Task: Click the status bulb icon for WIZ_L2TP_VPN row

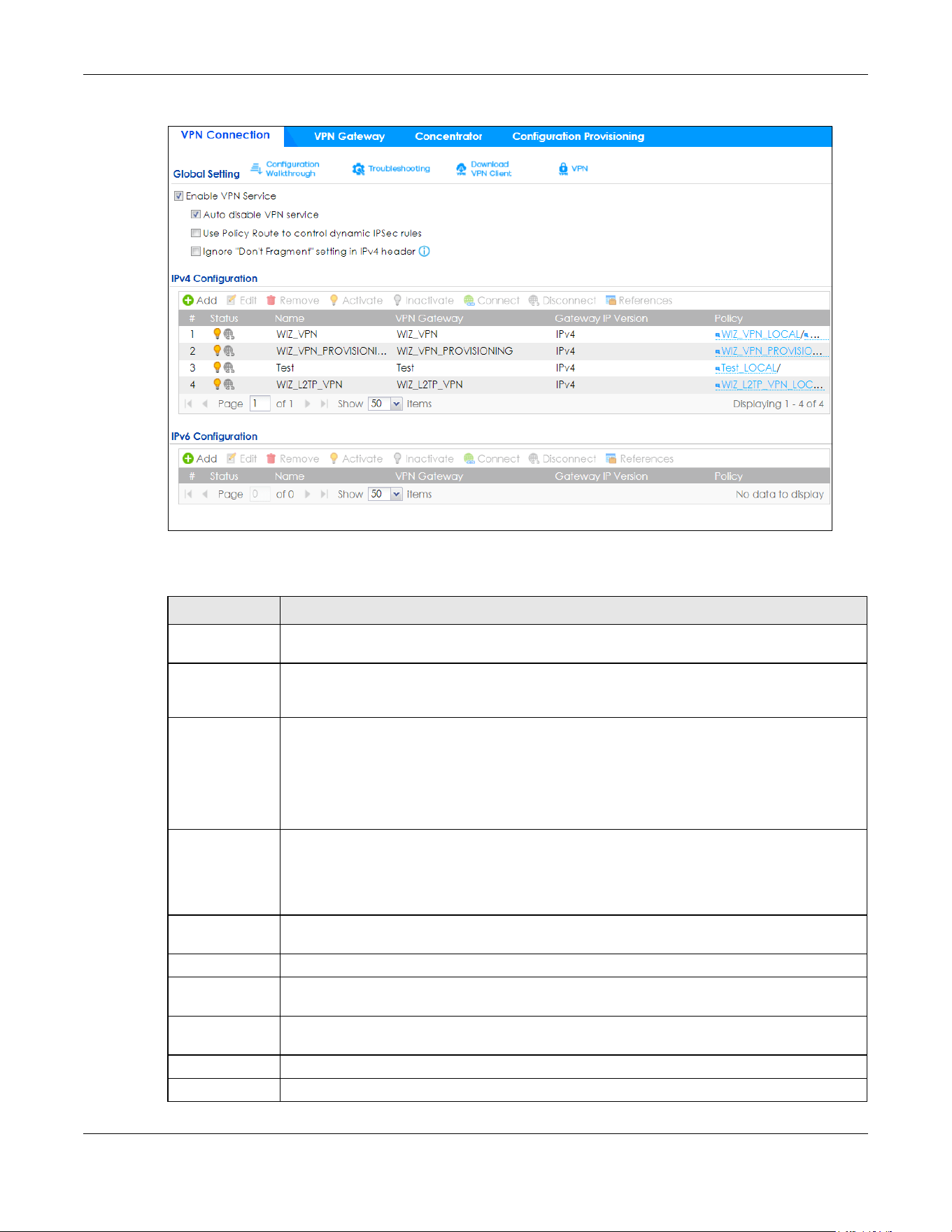Action: [x=217, y=384]
